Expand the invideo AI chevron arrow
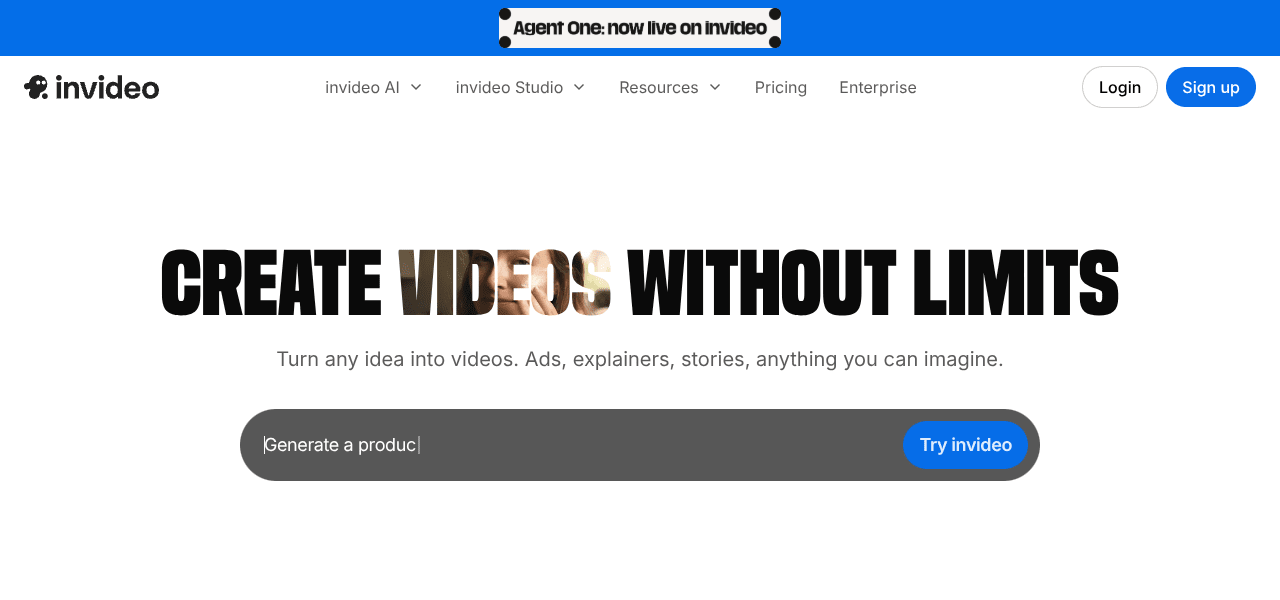The width and height of the screenshot is (1280, 600). point(416,87)
